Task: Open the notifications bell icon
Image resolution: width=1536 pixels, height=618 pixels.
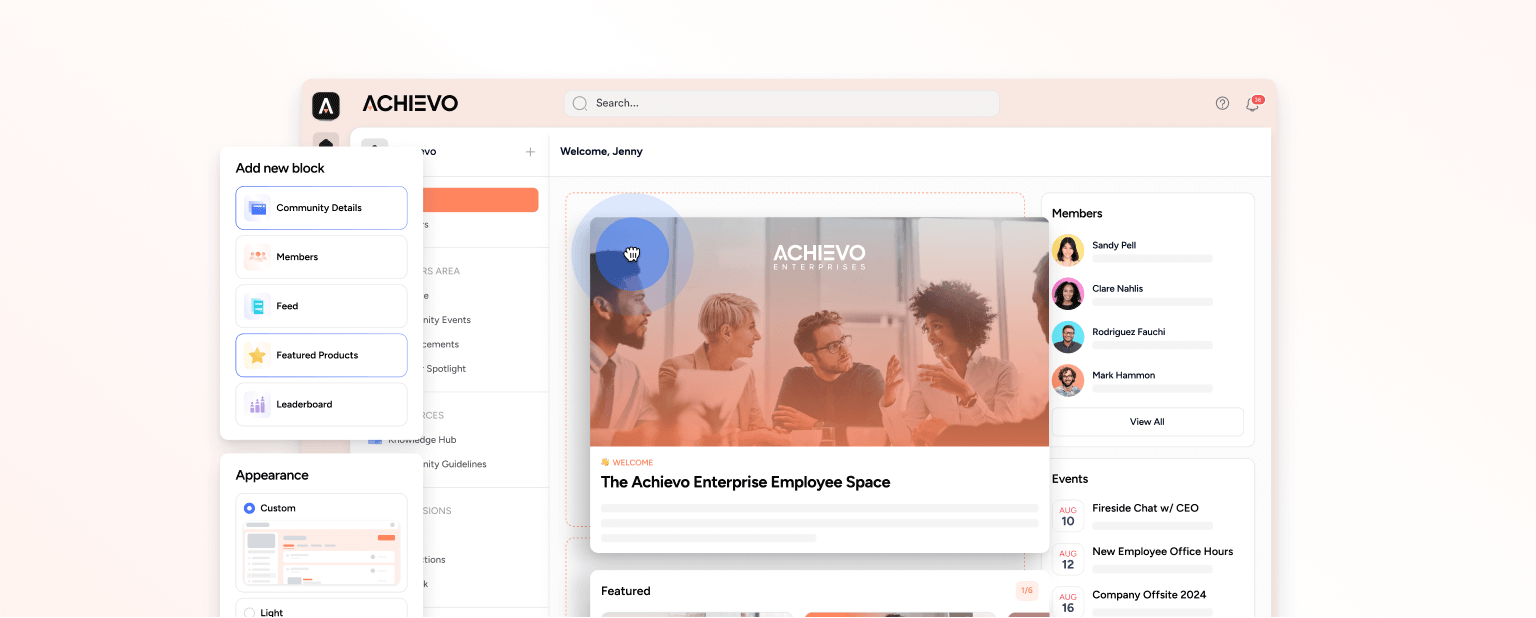Action: (x=1252, y=104)
